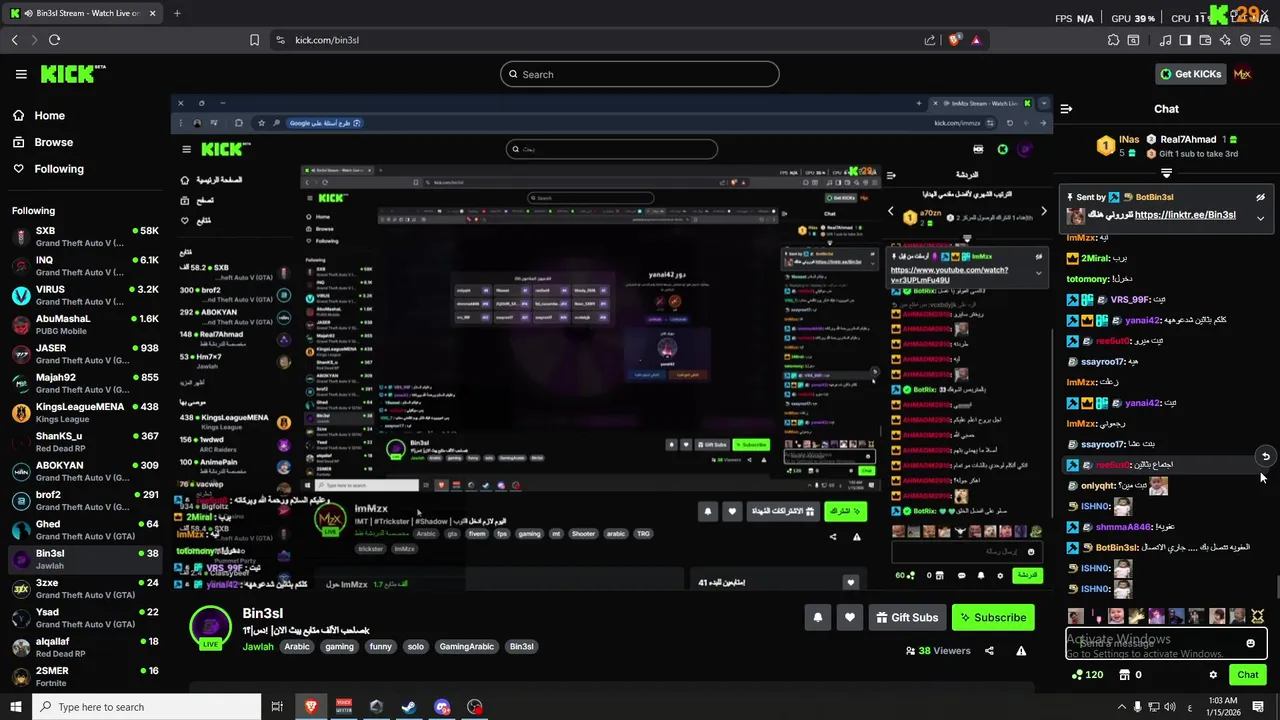
Task: Subscribe to Bin3sl channel
Action: pyautogui.click(x=993, y=618)
